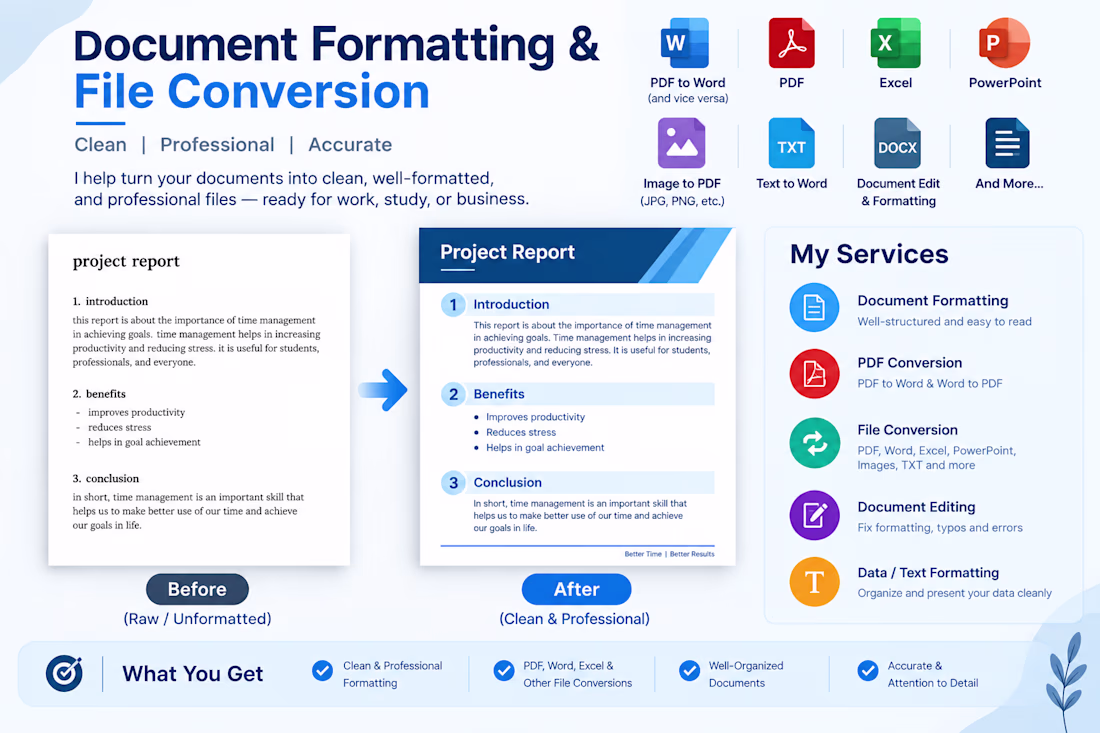Click the 'Document Formatting' service title

coord(932,301)
